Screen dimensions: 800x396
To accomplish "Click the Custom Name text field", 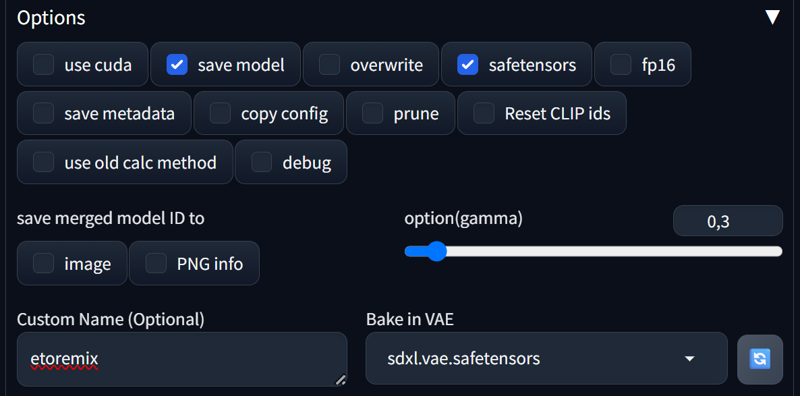I will [182, 359].
